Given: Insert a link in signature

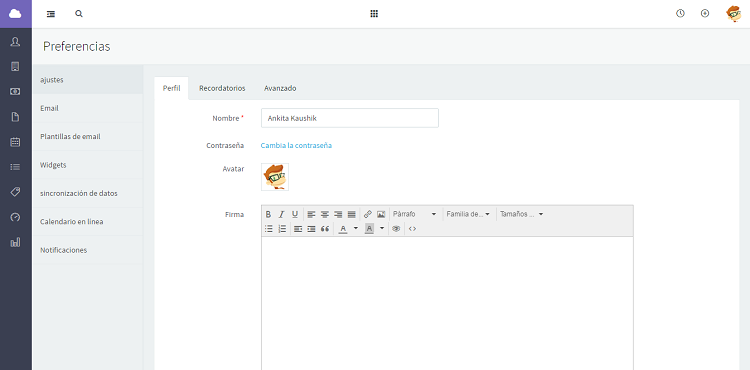Looking at the screenshot, I should pyautogui.click(x=368, y=214).
